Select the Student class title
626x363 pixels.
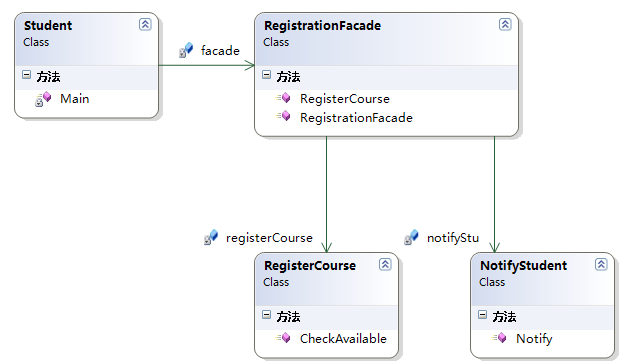(x=48, y=26)
